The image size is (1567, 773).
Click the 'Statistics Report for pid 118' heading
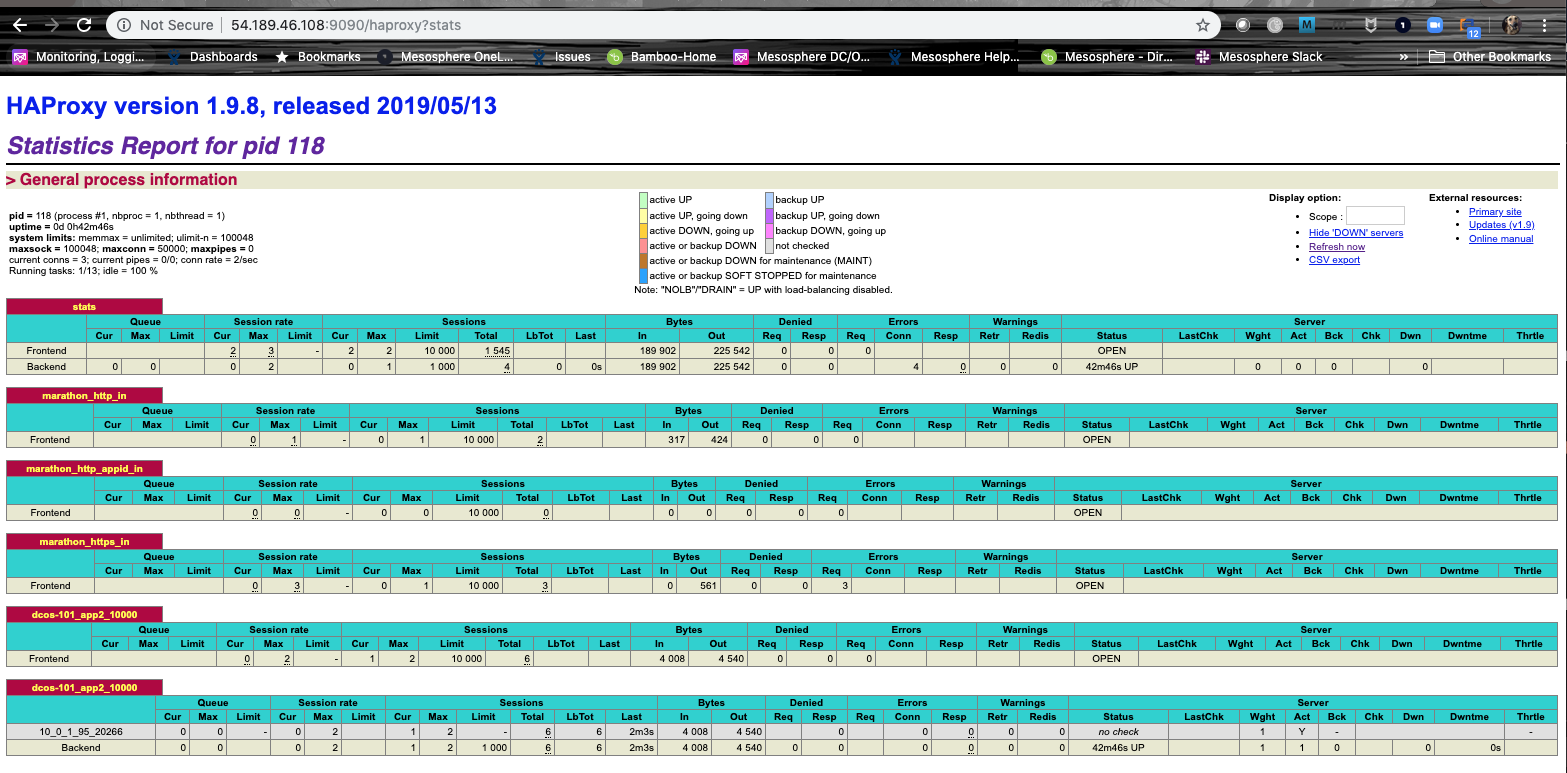click(166, 146)
